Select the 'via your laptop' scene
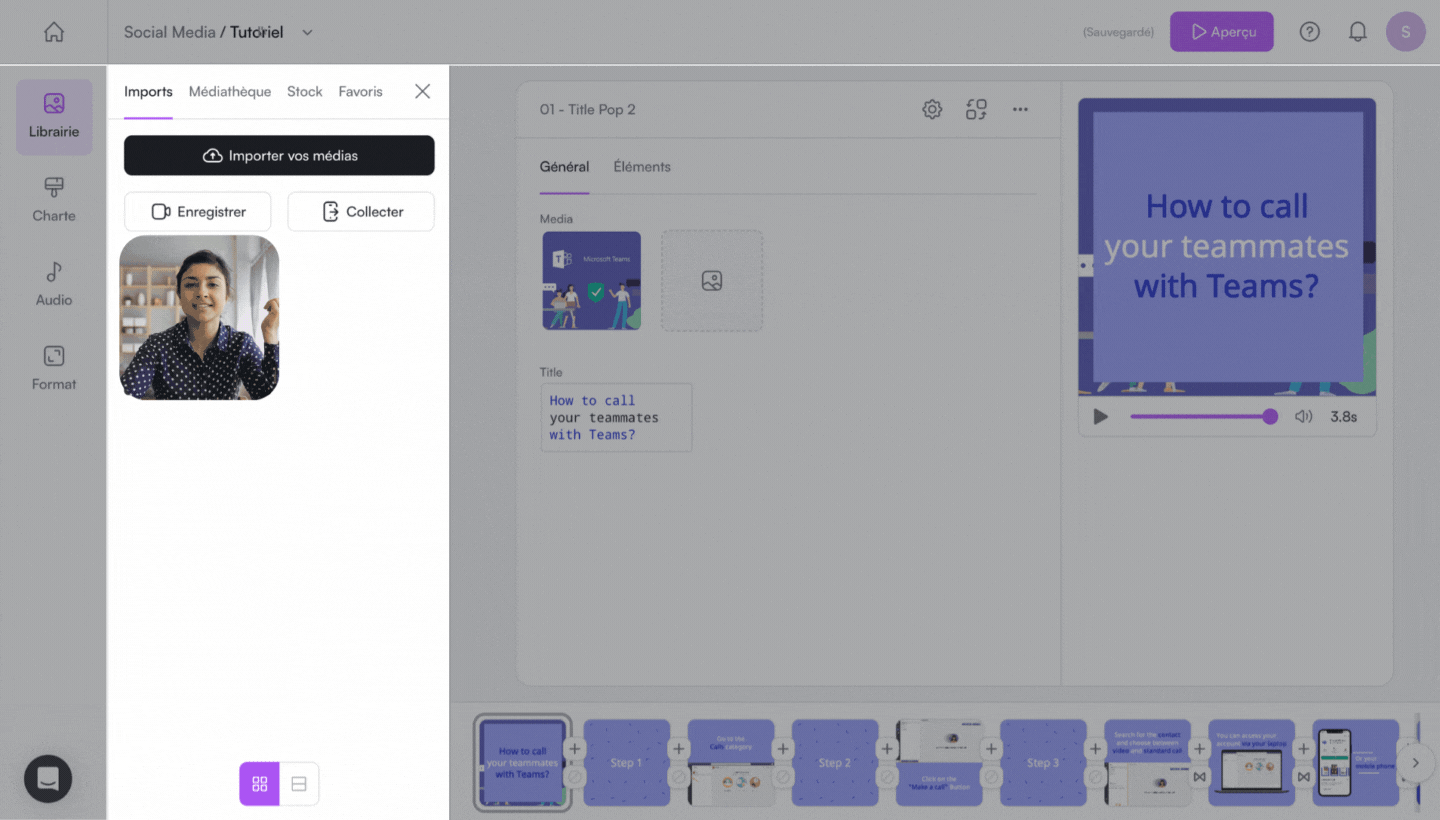Screen dimensions: 1440x820 1251,762
